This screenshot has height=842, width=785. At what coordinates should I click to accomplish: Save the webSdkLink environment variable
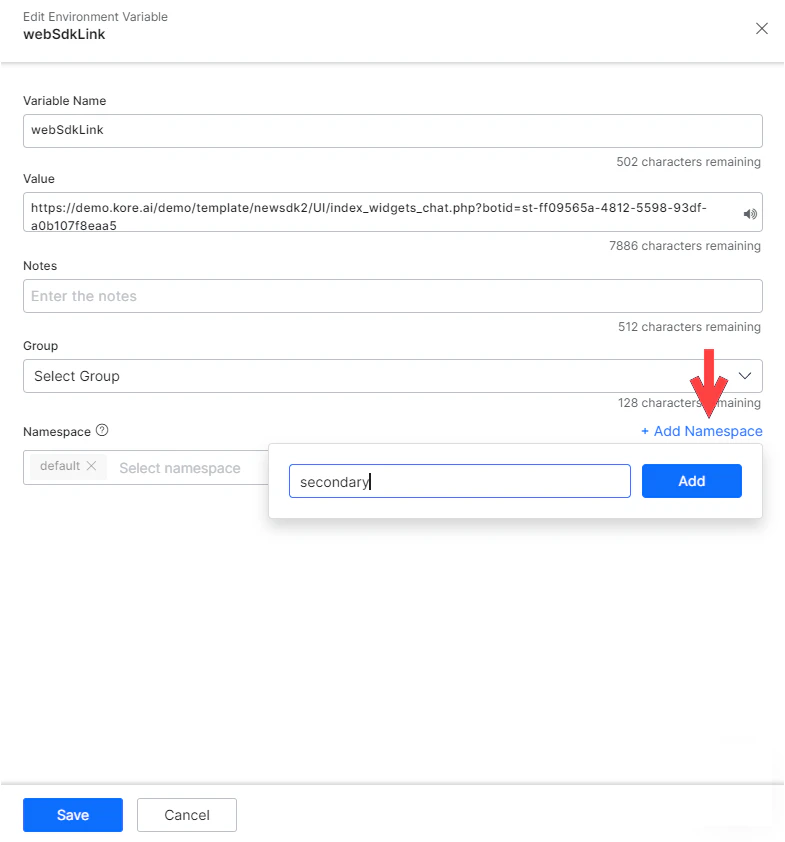pyautogui.click(x=72, y=814)
